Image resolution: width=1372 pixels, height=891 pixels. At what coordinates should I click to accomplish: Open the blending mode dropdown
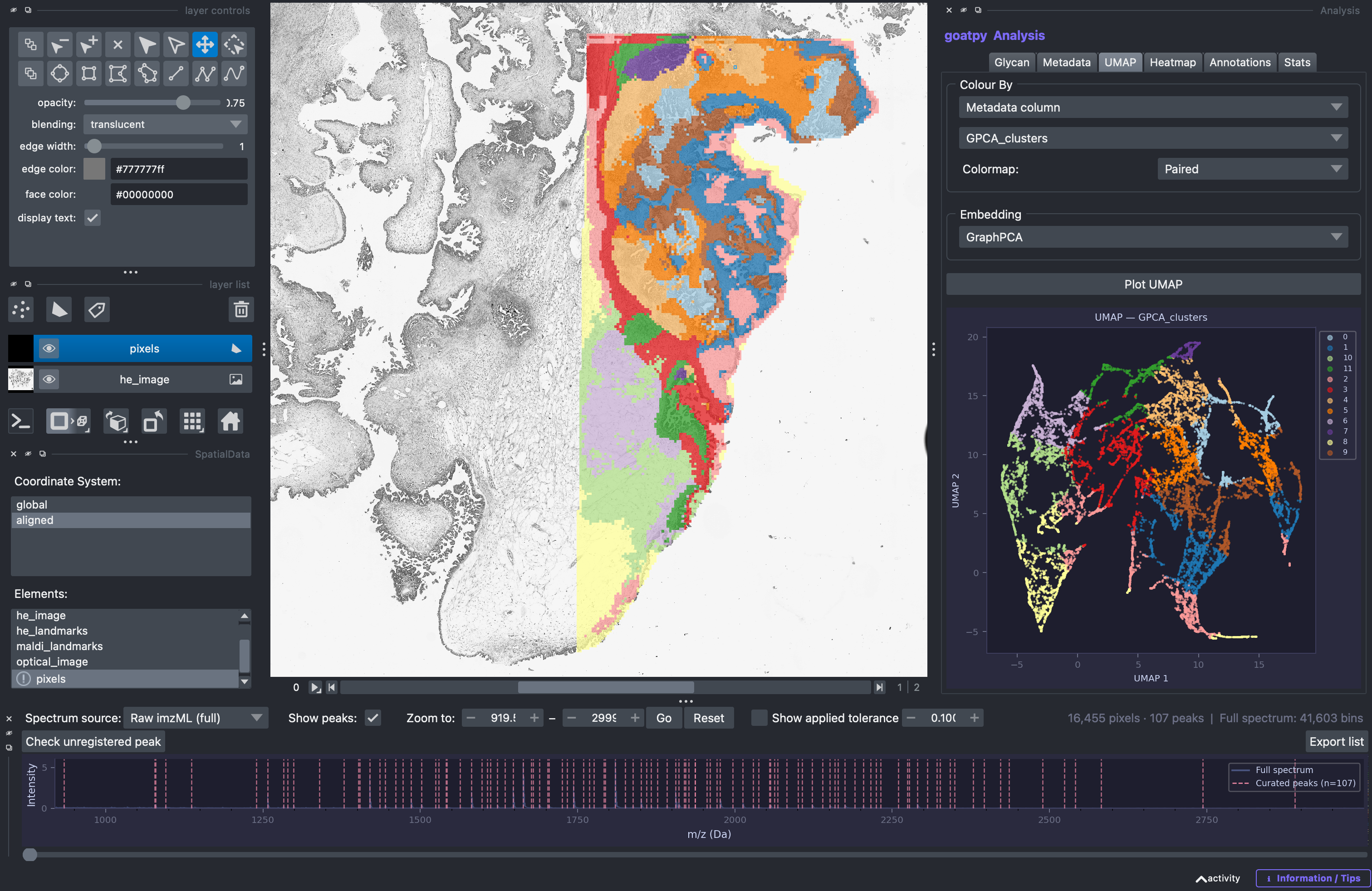tap(166, 124)
